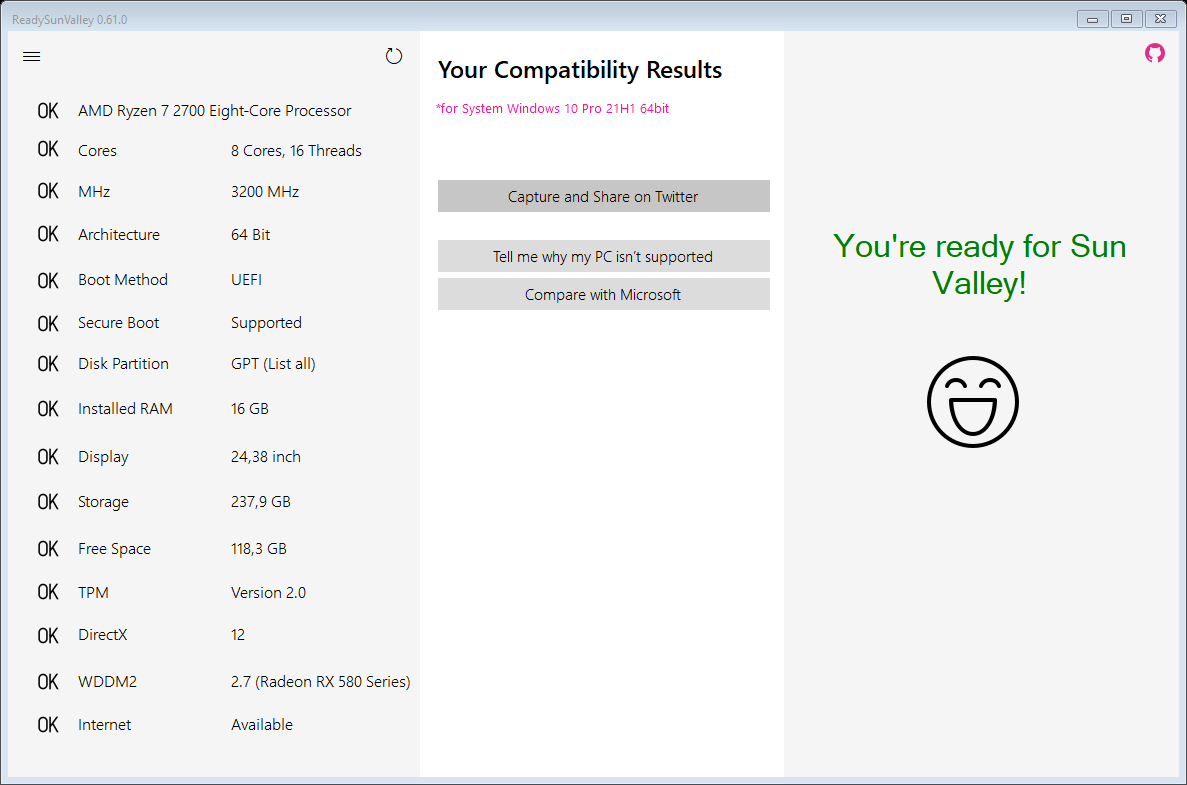Screen dimensions: 1187x785
Task: Click the 'Internet' label
Action: [x=104, y=725]
